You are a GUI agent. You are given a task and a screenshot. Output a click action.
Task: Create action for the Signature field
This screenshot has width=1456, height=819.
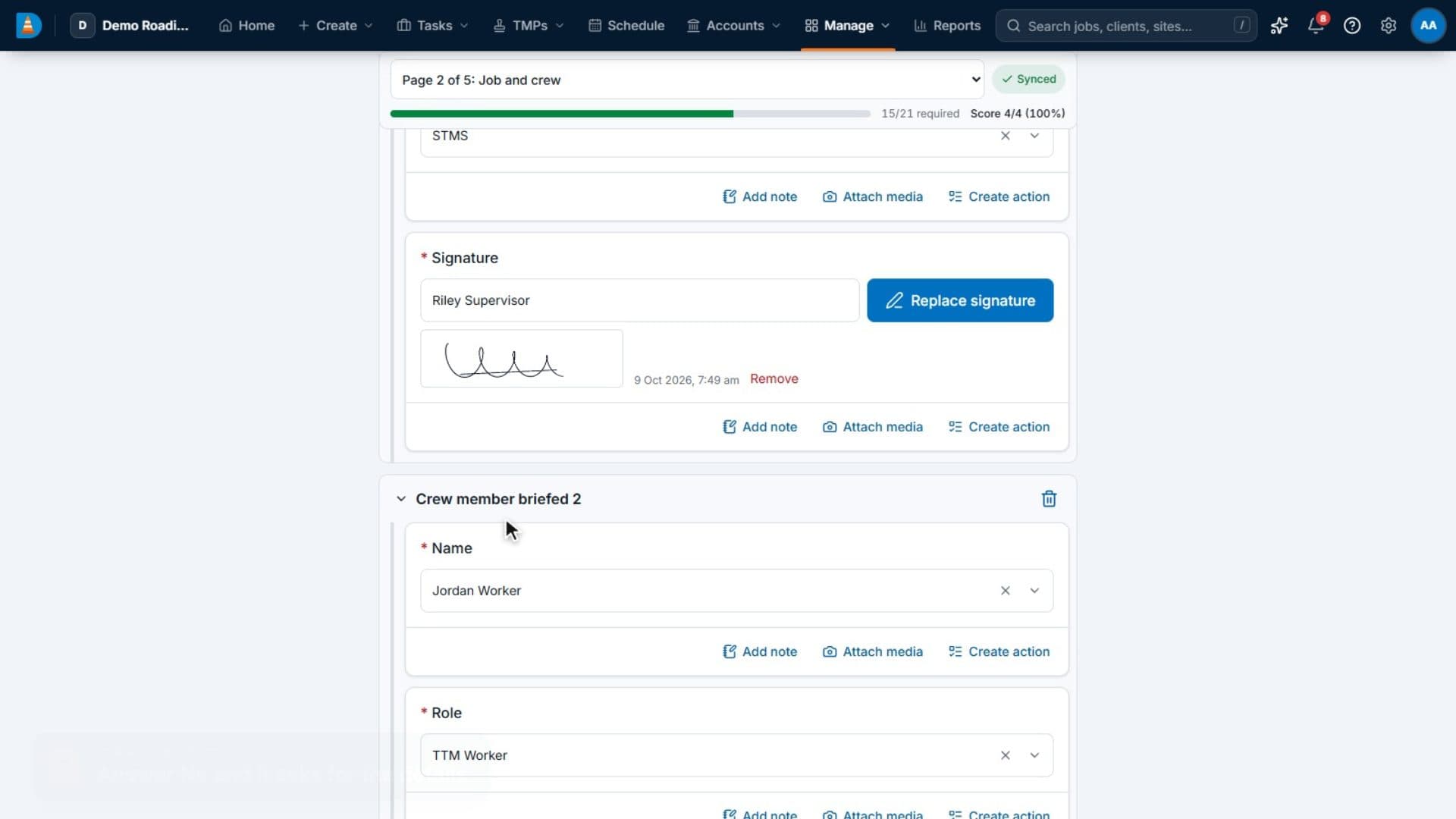pos(999,427)
